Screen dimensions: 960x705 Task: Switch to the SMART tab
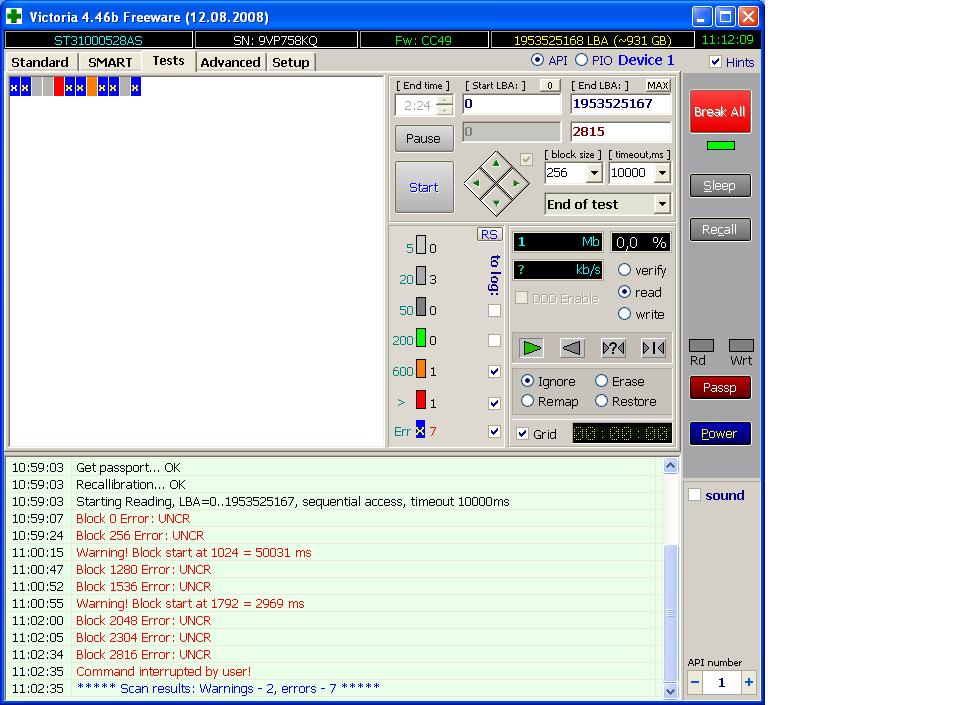[x=110, y=62]
